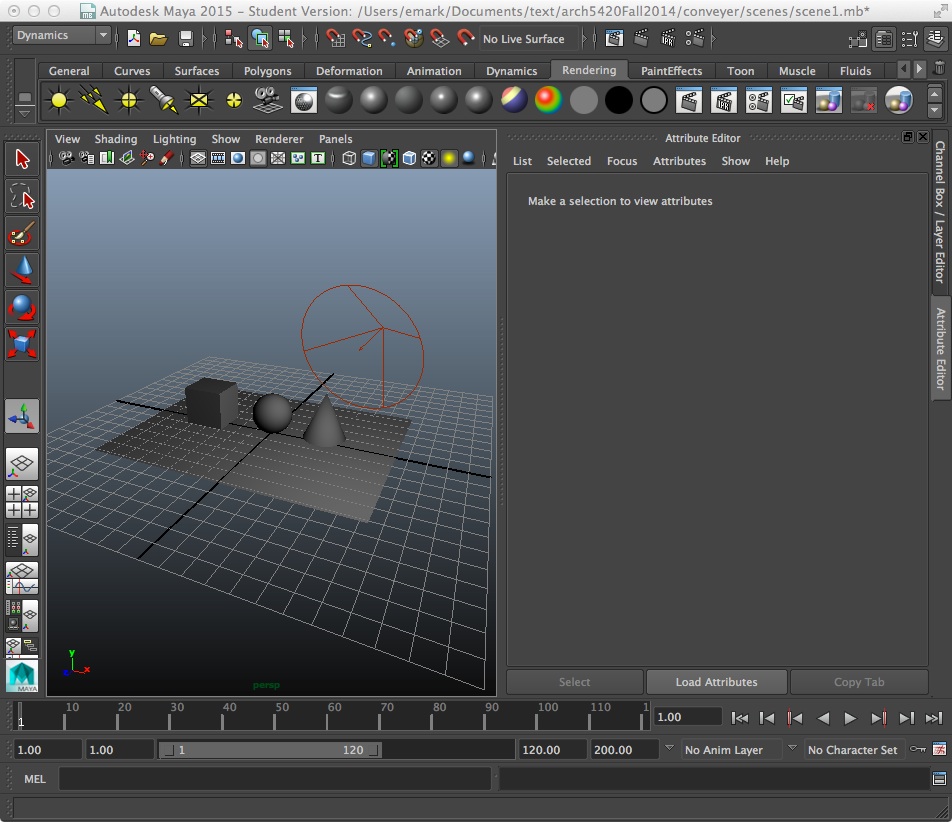The width and height of the screenshot is (952, 822).
Task: Pick the Rotate tool sphere icon
Action: click(22, 307)
